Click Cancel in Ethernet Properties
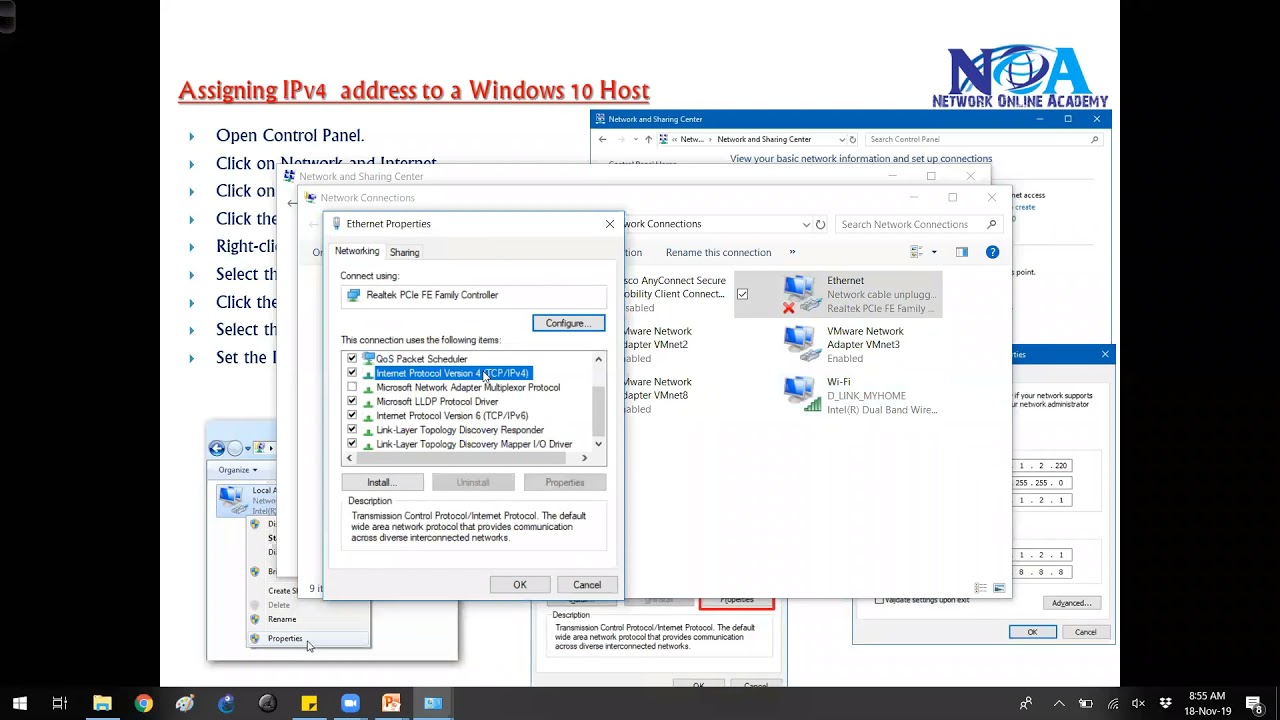Viewport: 1280px width, 720px height. (587, 585)
